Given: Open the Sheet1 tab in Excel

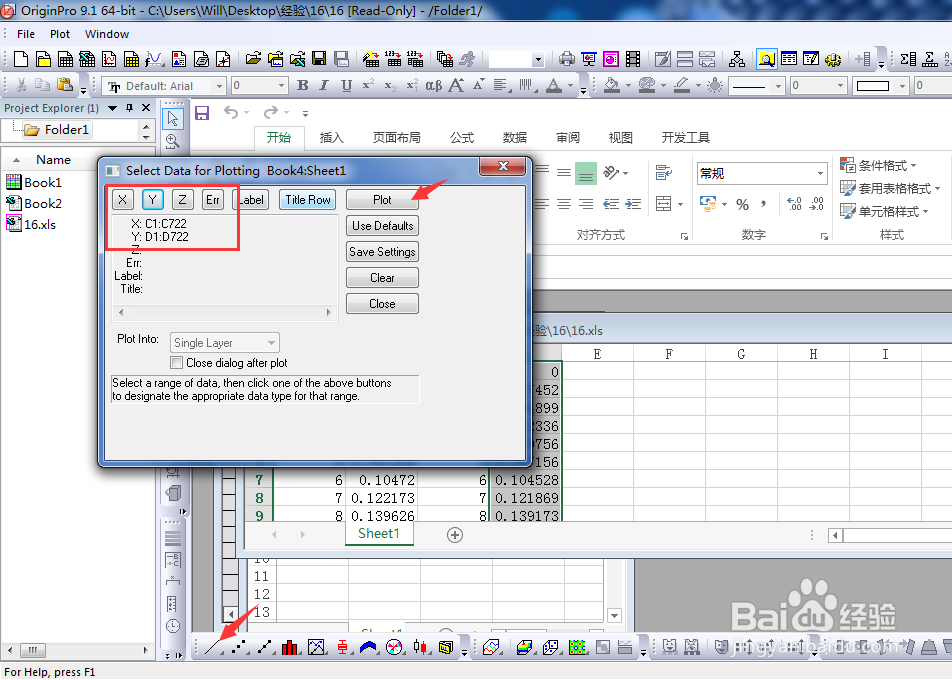Looking at the screenshot, I should tap(379, 534).
